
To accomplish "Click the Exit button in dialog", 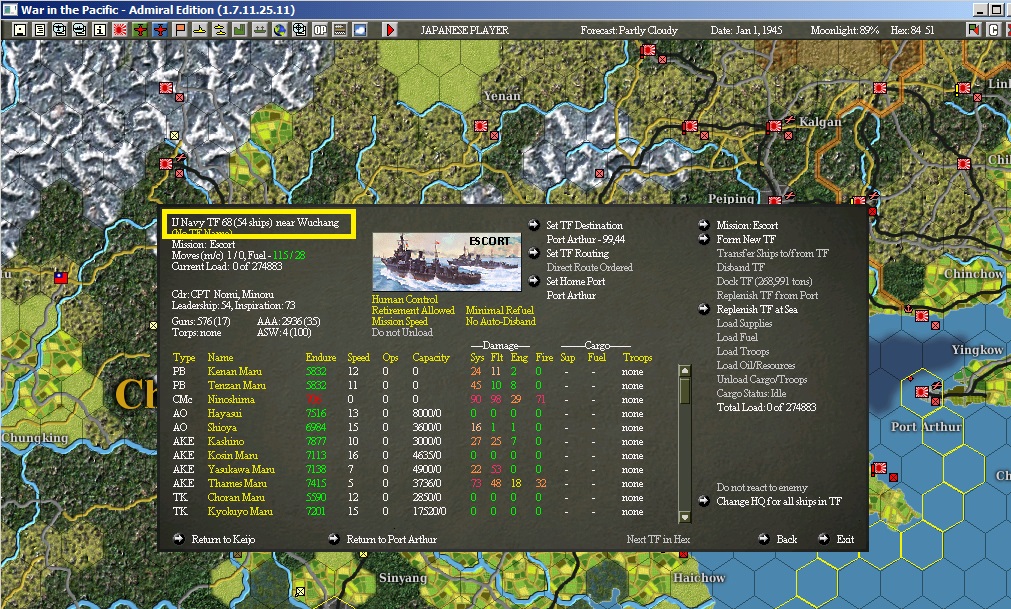I will [x=845, y=539].
